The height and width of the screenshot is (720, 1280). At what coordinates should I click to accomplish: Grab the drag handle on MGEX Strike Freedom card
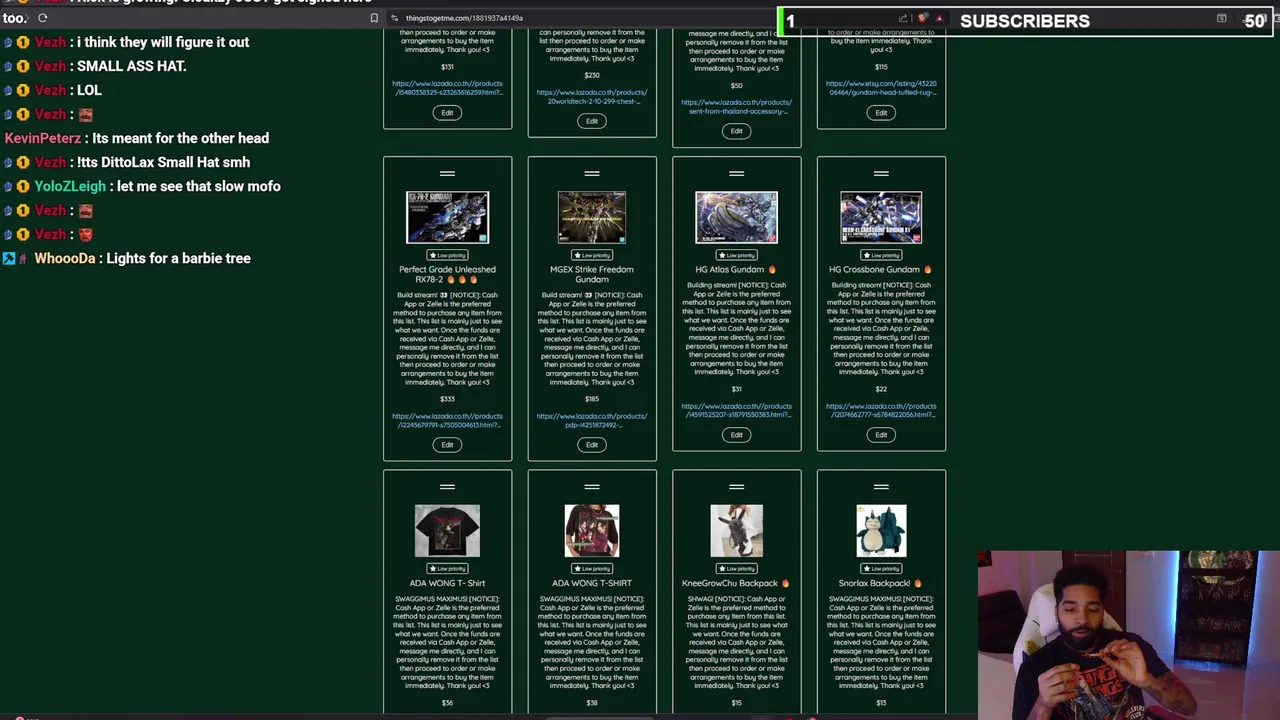[x=592, y=174]
